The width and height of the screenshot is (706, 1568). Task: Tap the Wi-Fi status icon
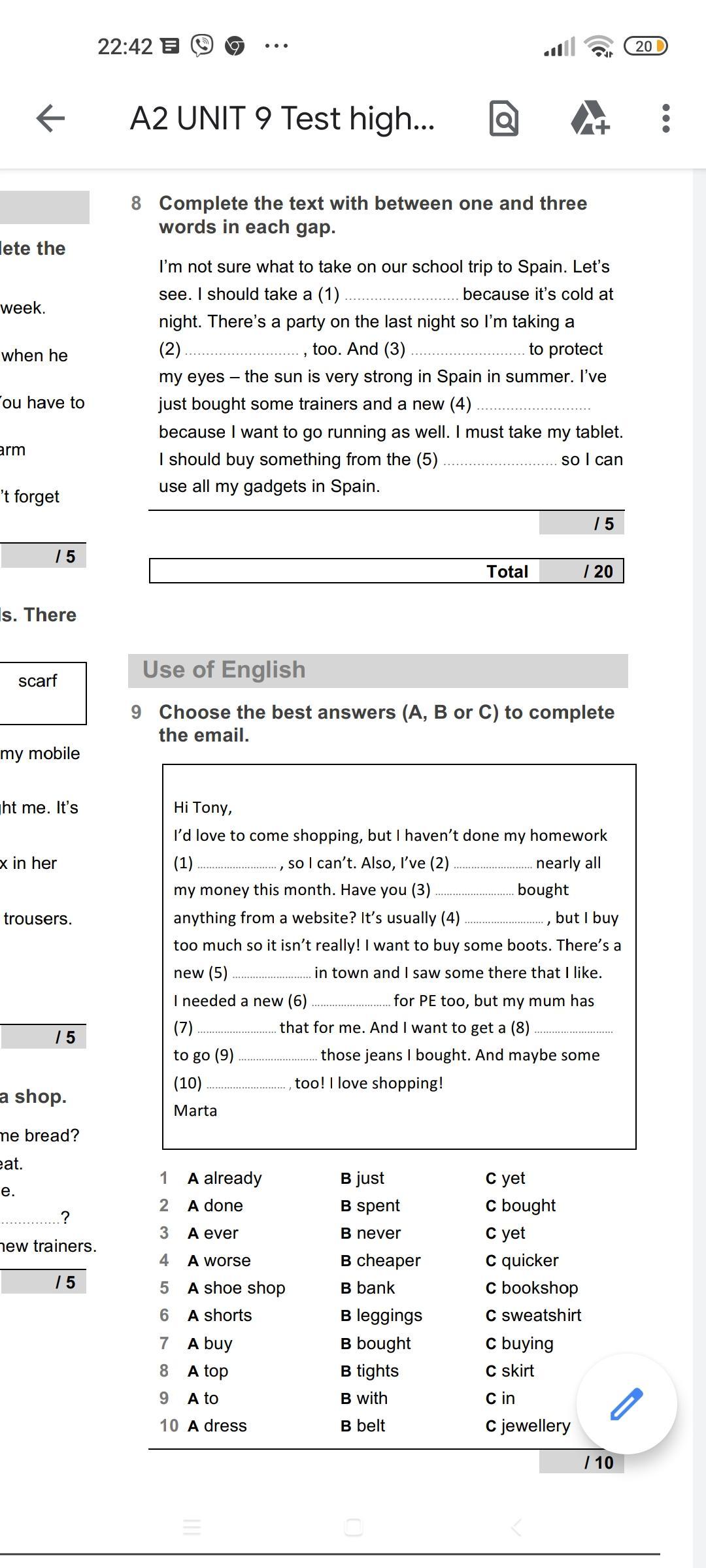pyautogui.click(x=599, y=46)
